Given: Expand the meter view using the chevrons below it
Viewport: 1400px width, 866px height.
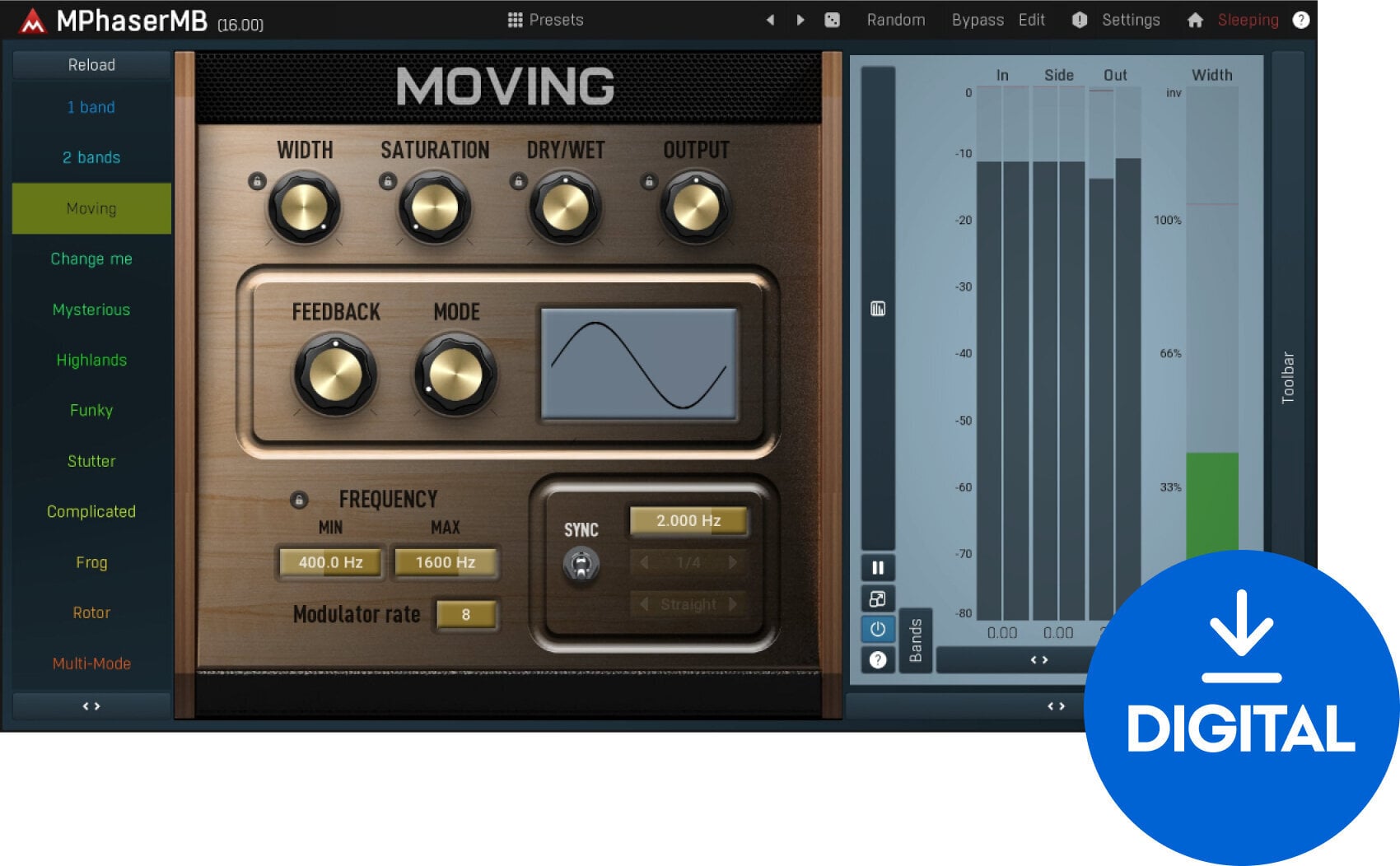Looking at the screenshot, I should coord(1039,659).
